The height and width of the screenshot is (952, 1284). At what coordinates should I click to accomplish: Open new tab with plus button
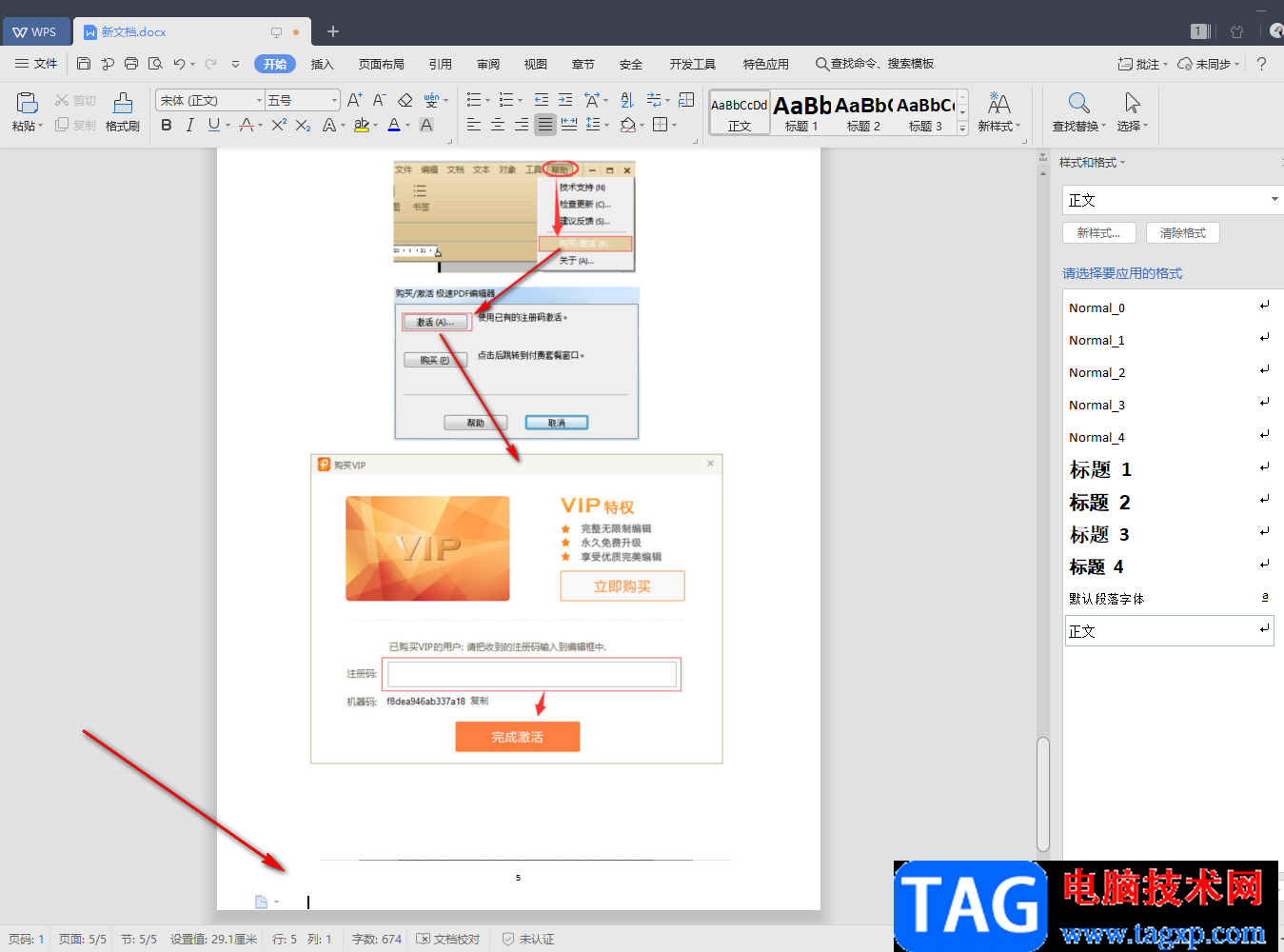(x=333, y=31)
